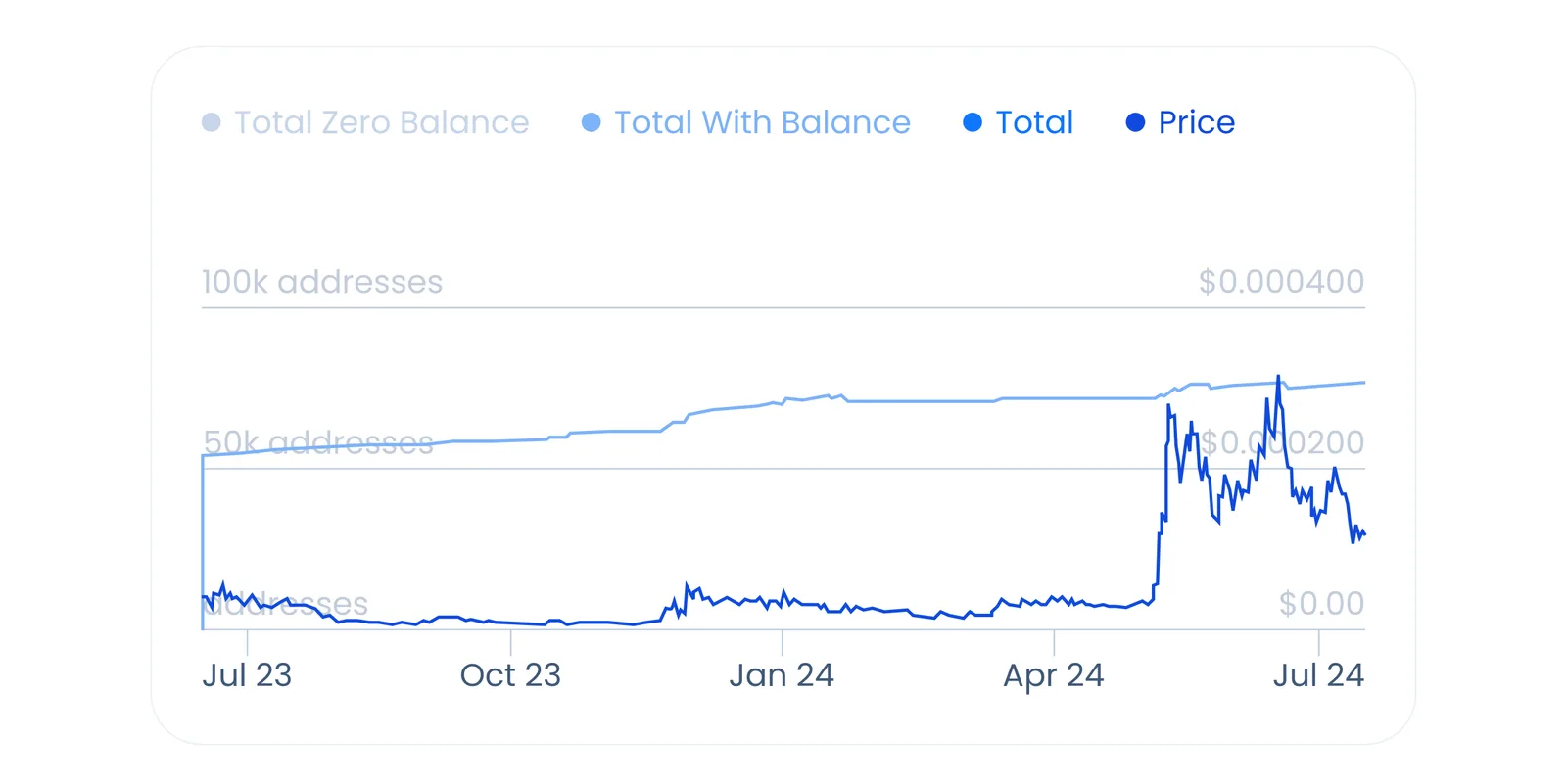Click the $0.00 price axis label
The width and height of the screenshot is (1567, 784).
[1322, 603]
